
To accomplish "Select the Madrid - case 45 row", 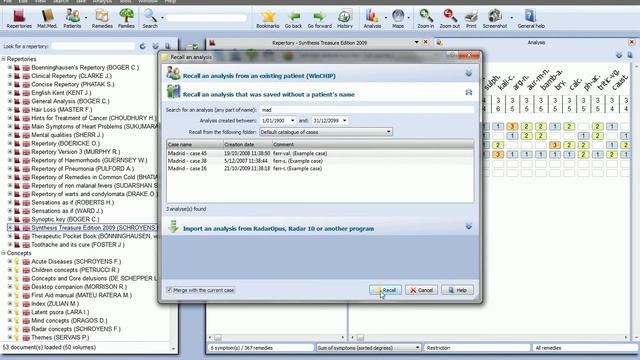I will click(x=320, y=153).
